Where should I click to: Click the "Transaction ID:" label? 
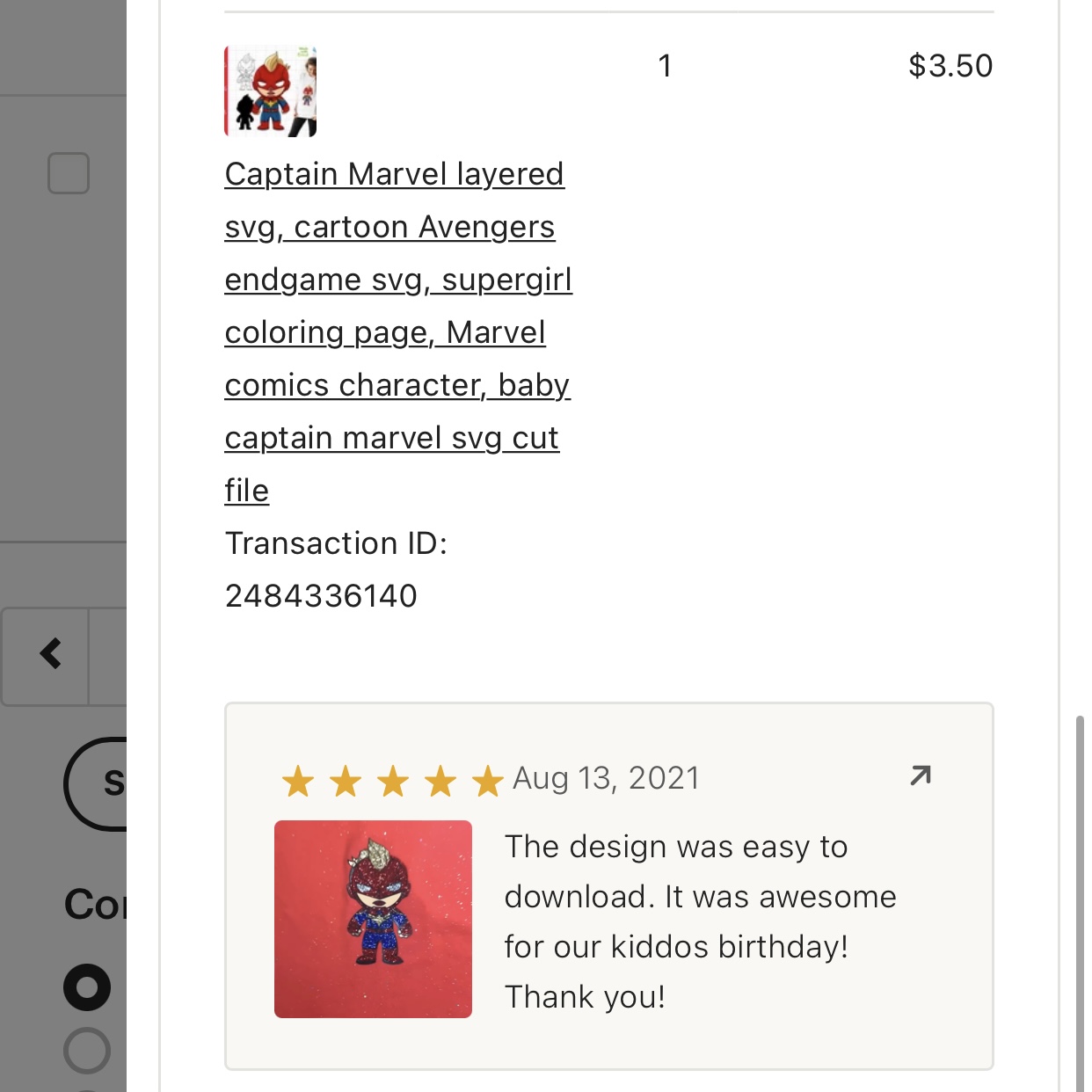(336, 543)
